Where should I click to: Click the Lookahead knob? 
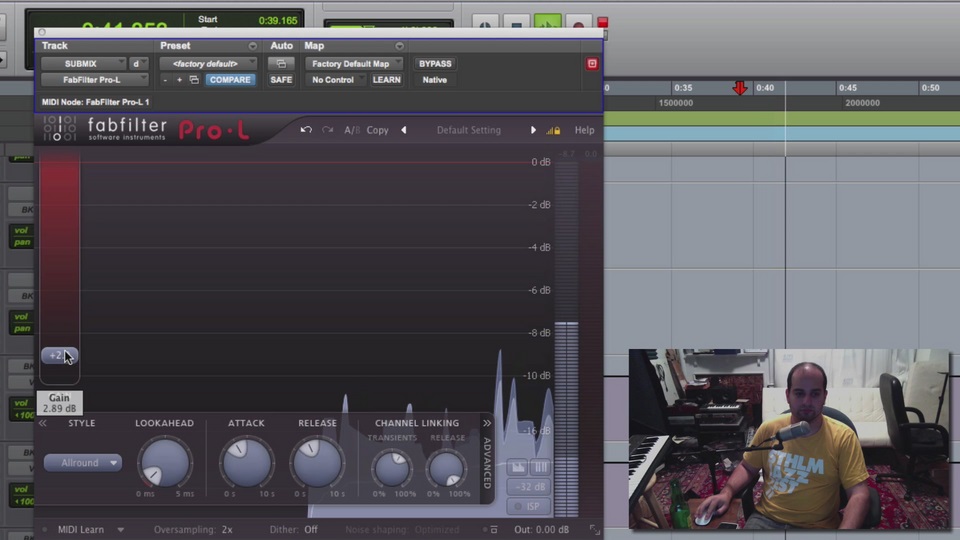click(165, 463)
